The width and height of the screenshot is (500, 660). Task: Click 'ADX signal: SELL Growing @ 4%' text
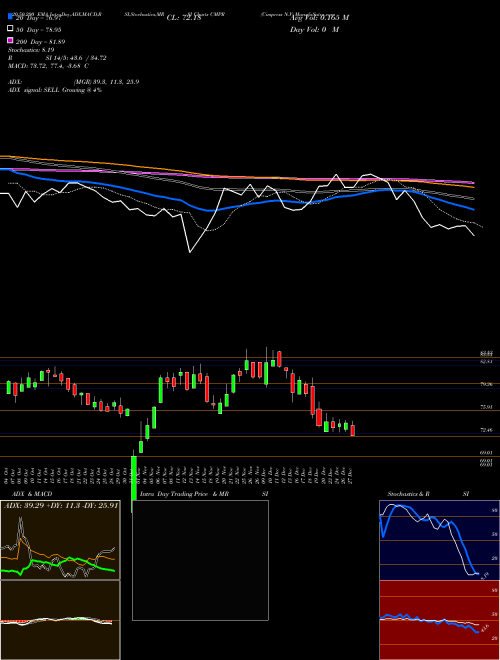point(55,90)
